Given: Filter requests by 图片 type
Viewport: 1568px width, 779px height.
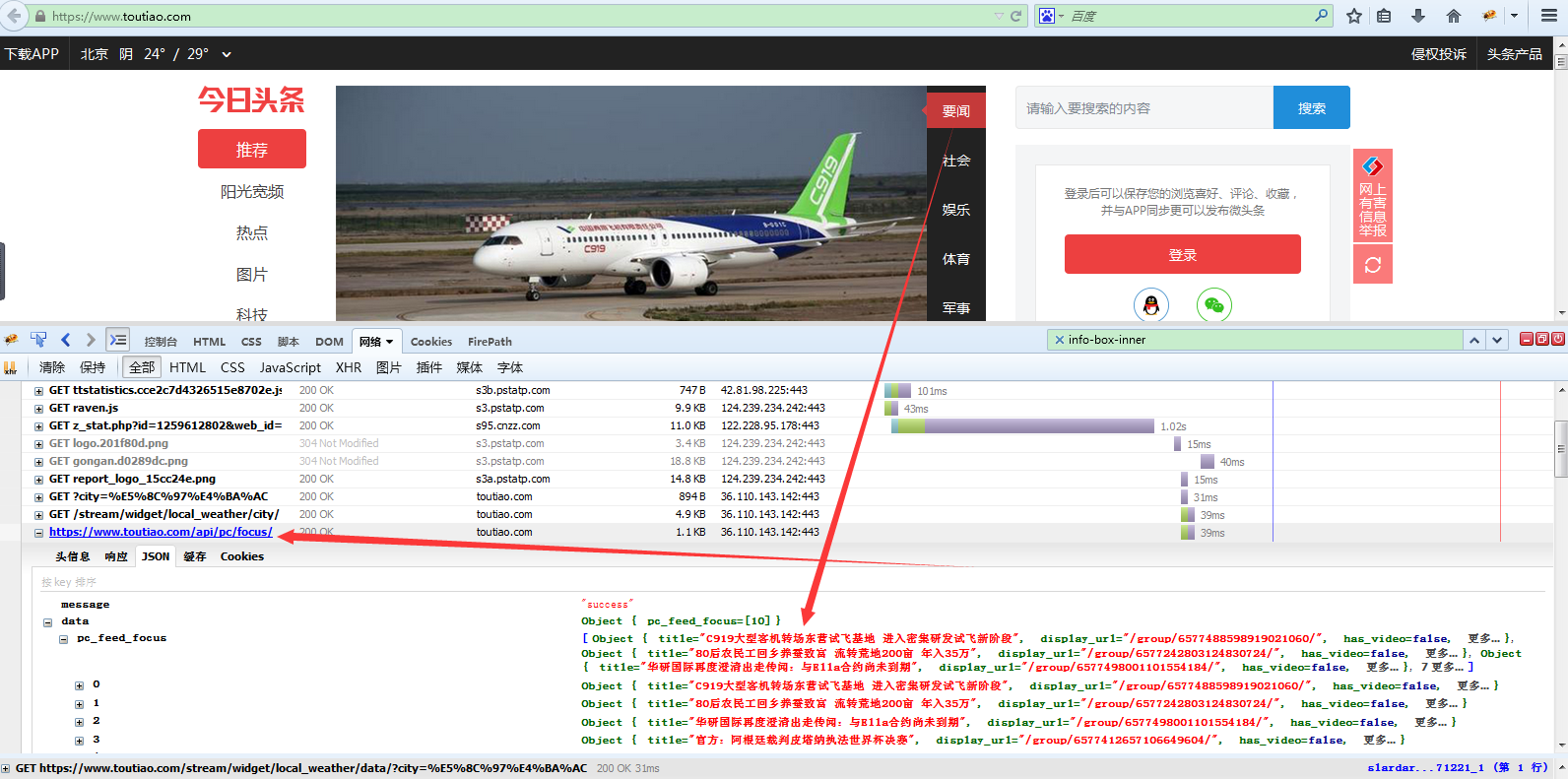Looking at the screenshot, I should point(389,367).
